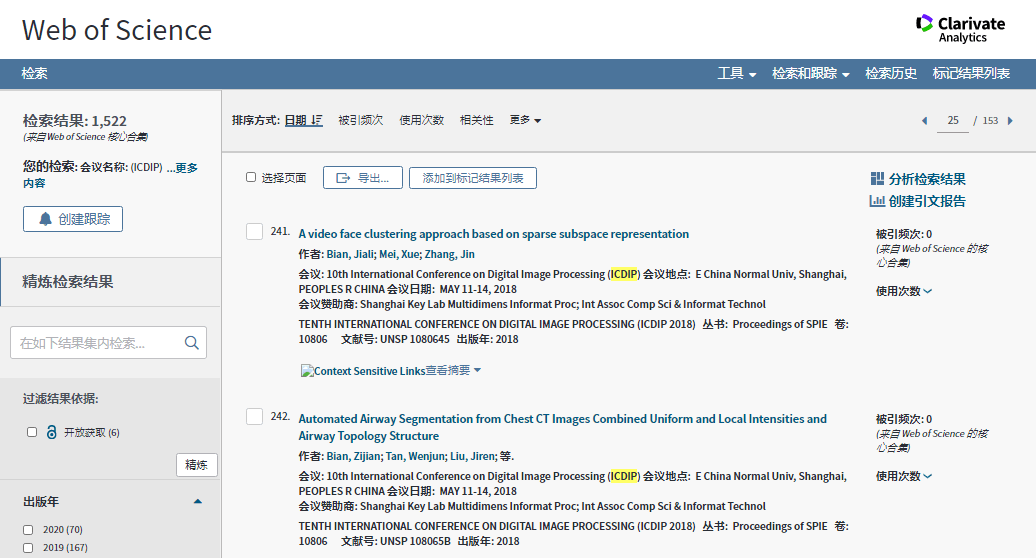This screenshot has height=558, width=1036.
Task: Select checkbox for result 242
Action: coord(254,416)
